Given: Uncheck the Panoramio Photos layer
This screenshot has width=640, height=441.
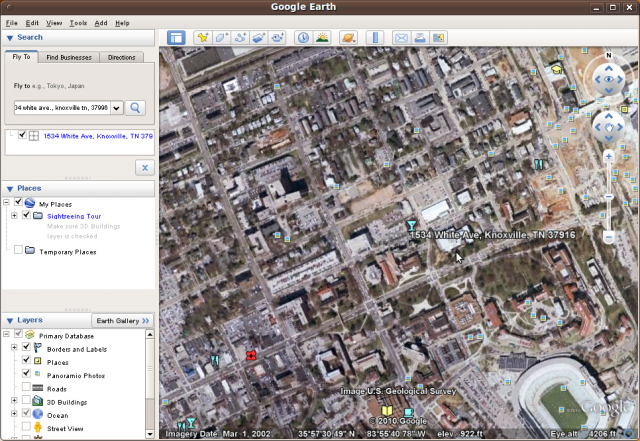Looking at the screenshot, I should 26,375.
